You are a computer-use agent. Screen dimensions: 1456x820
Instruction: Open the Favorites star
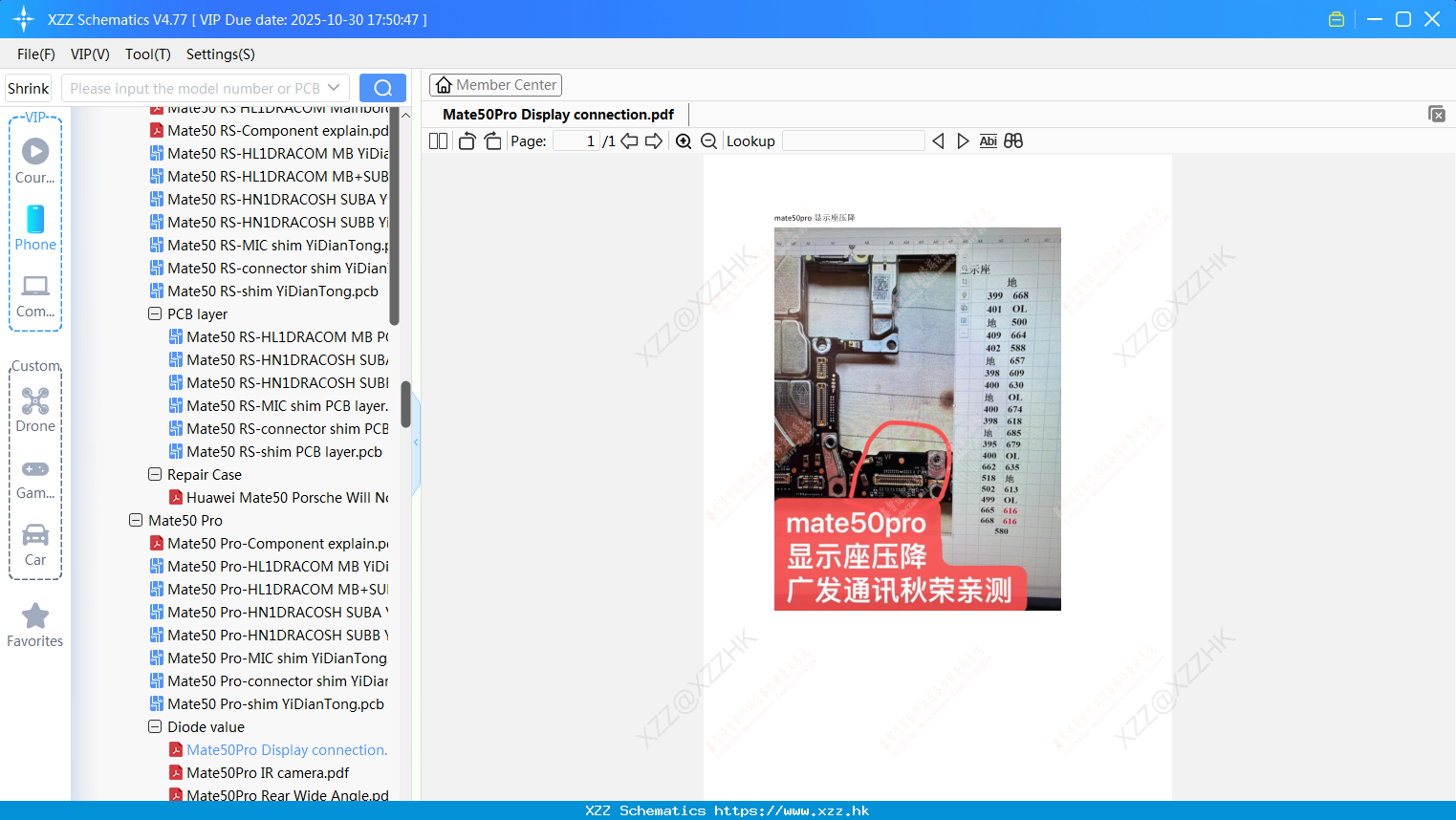(35, 625)
